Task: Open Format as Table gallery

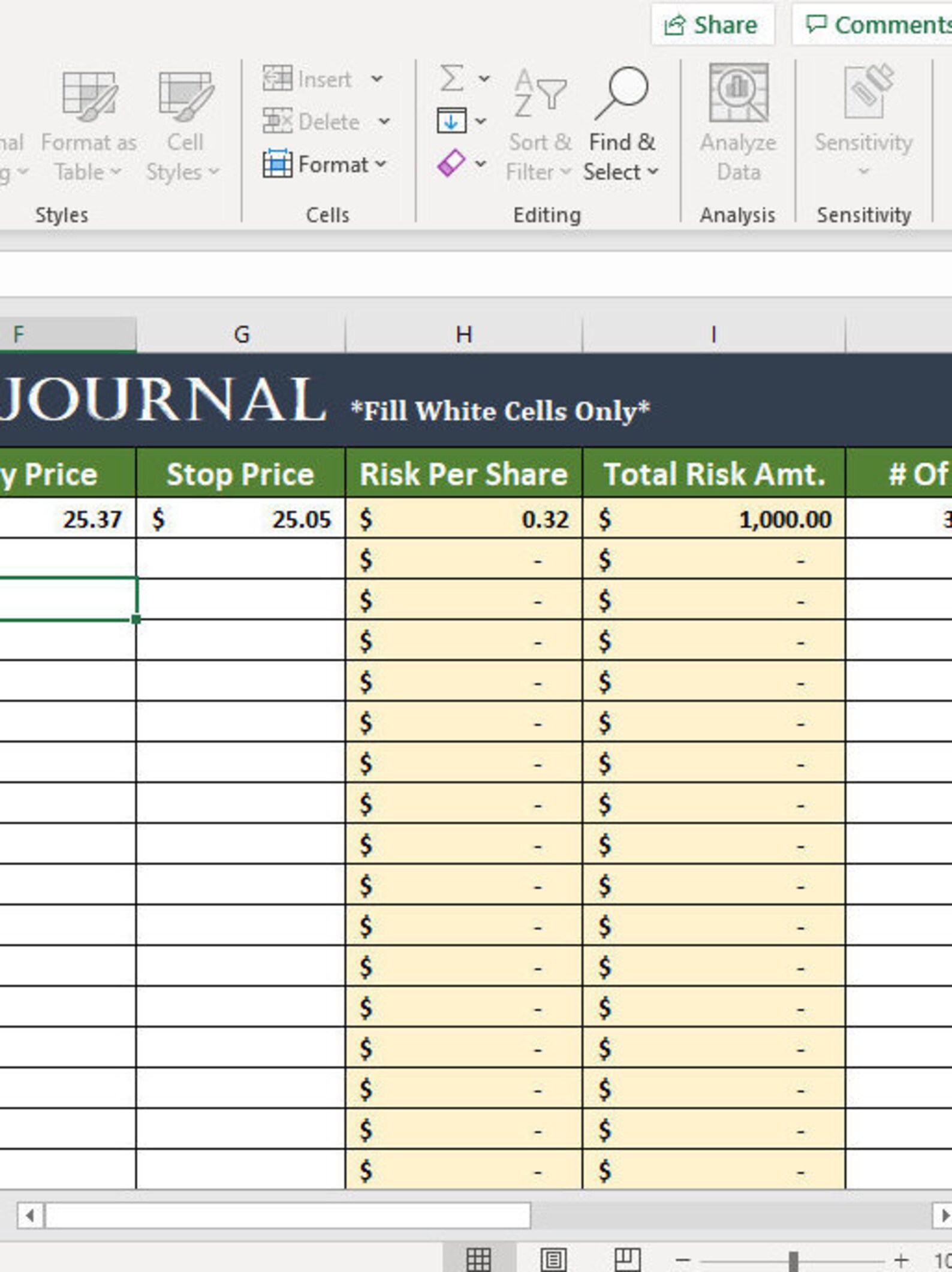Action: pyautogui.click(x=88, y=127)
